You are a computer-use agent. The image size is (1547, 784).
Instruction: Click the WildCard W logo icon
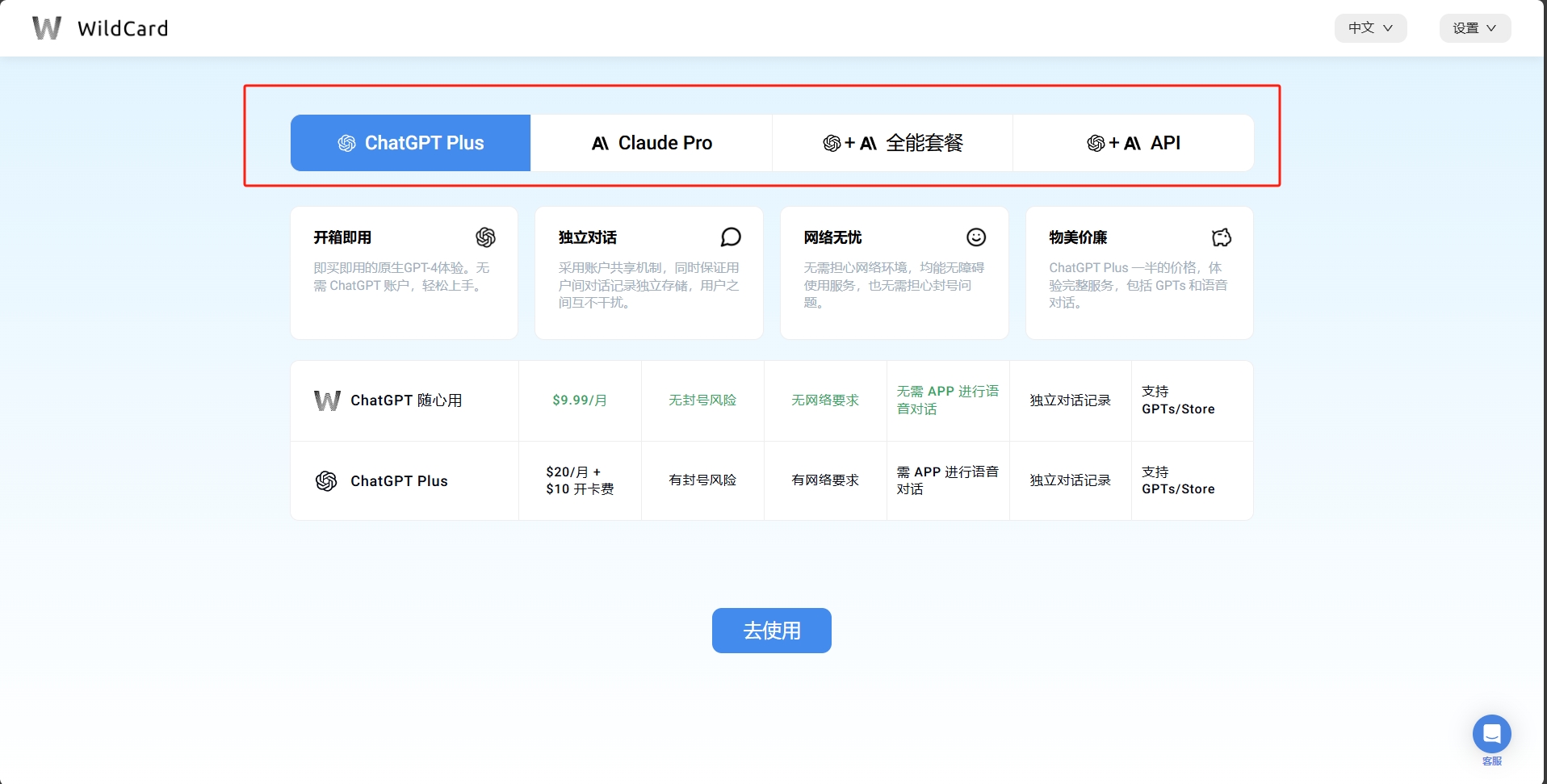point(47,28)
